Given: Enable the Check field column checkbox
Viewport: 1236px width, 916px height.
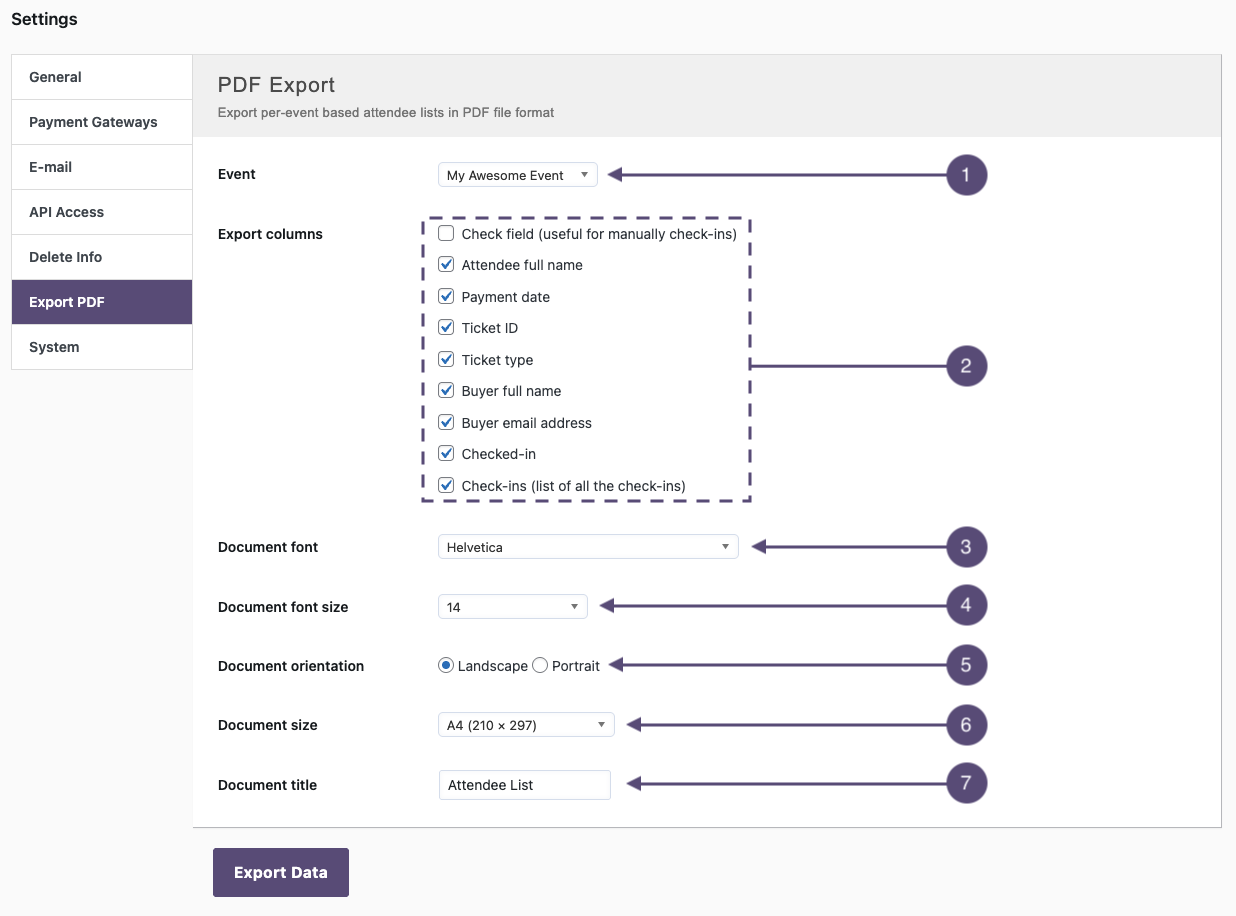Looking at the screenshot, I should (x=446, y=234).
